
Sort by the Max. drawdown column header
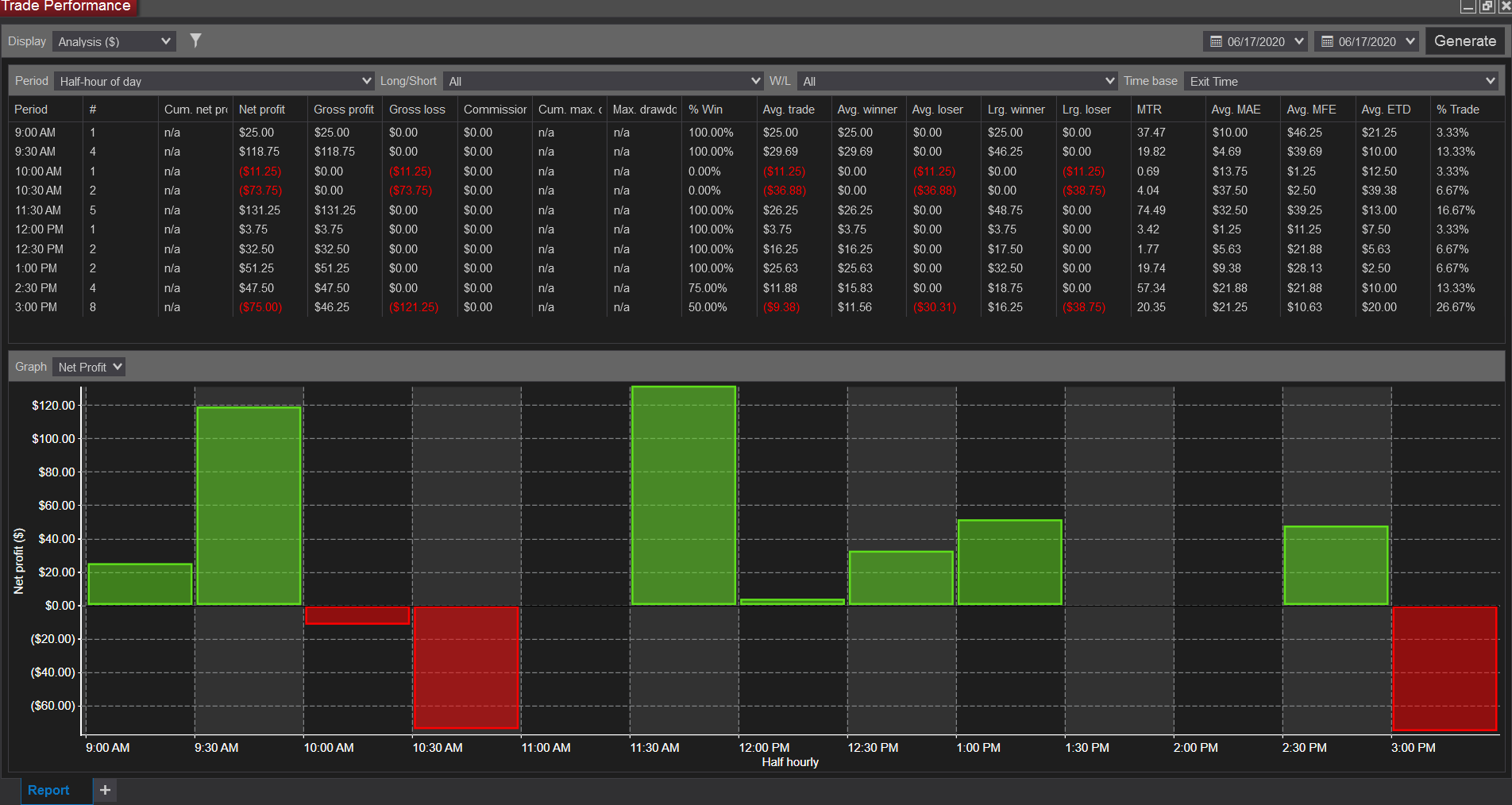coord(644,110)
